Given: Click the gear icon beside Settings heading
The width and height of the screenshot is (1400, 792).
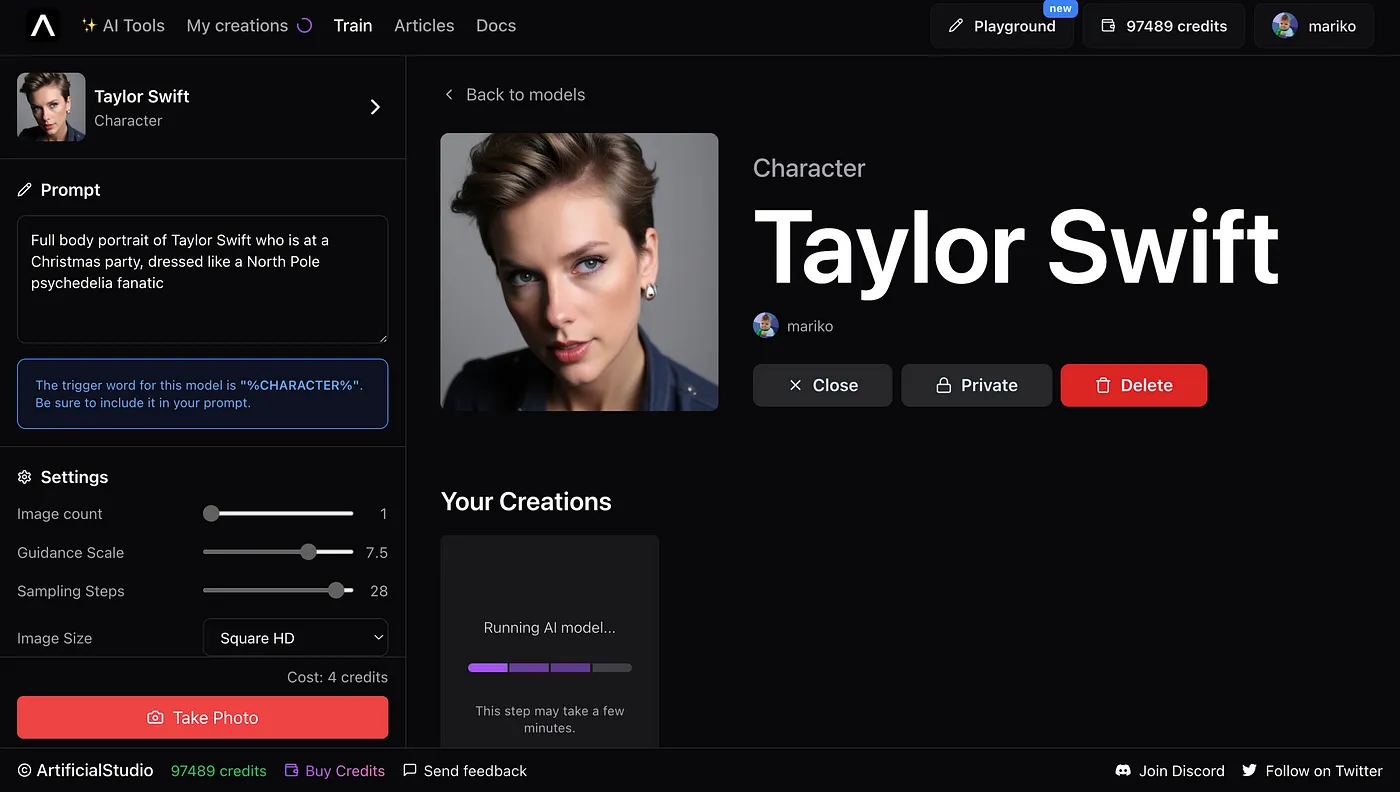Looking at the screenshot, I should click(25, 477).
